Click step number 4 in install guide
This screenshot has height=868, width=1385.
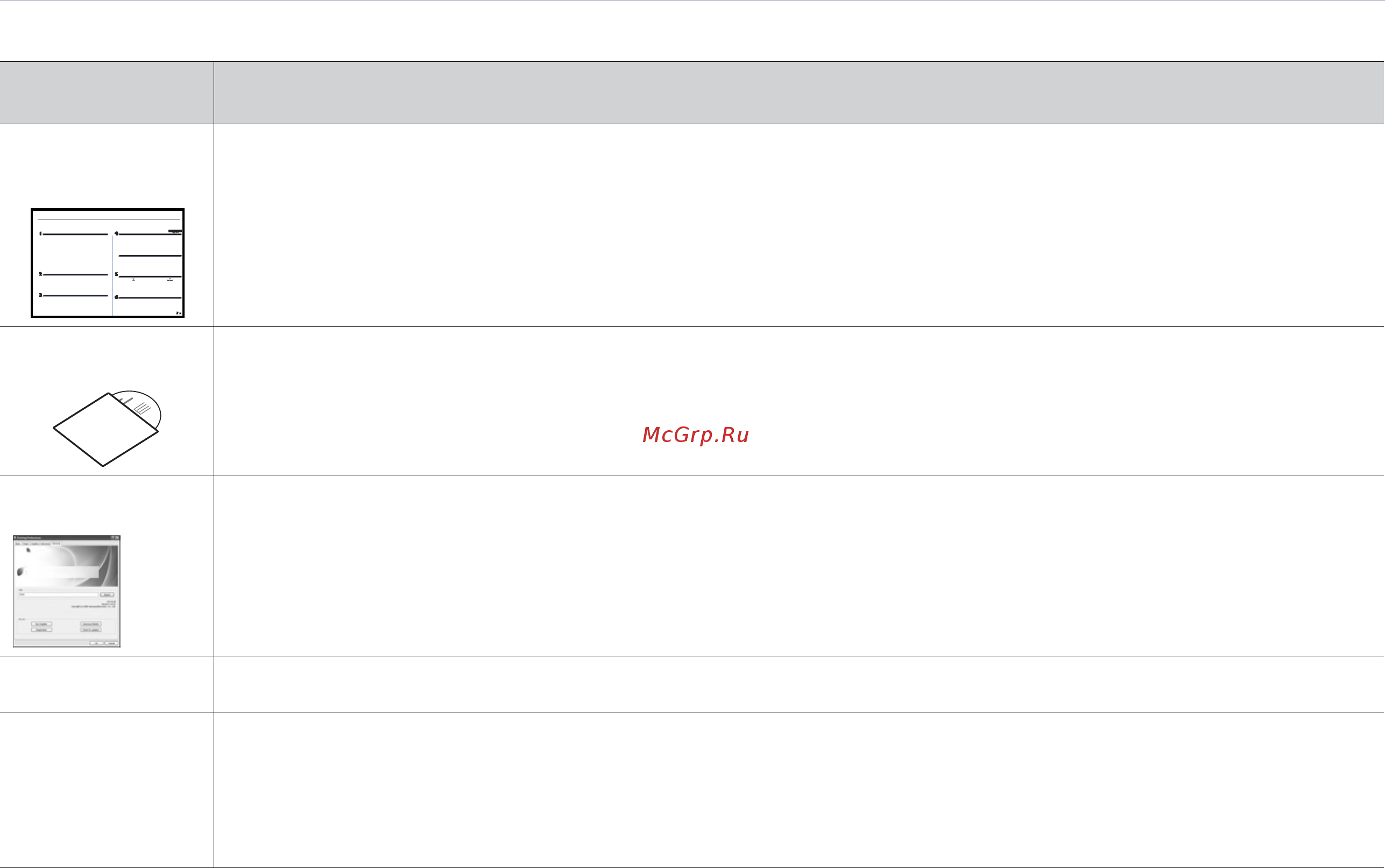tap(117, 233)
